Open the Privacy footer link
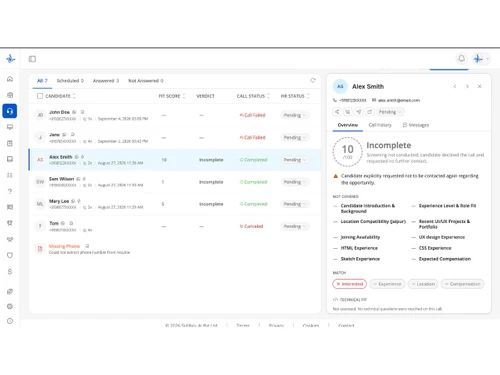The image size is (500, 375). coord(276,325)
